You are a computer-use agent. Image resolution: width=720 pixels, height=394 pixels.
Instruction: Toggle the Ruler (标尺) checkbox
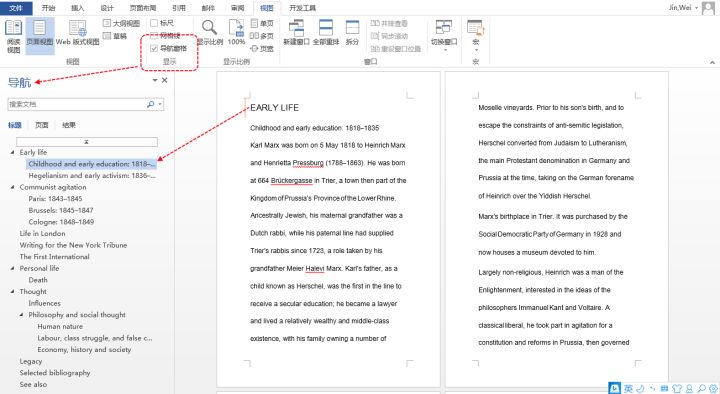154,23
